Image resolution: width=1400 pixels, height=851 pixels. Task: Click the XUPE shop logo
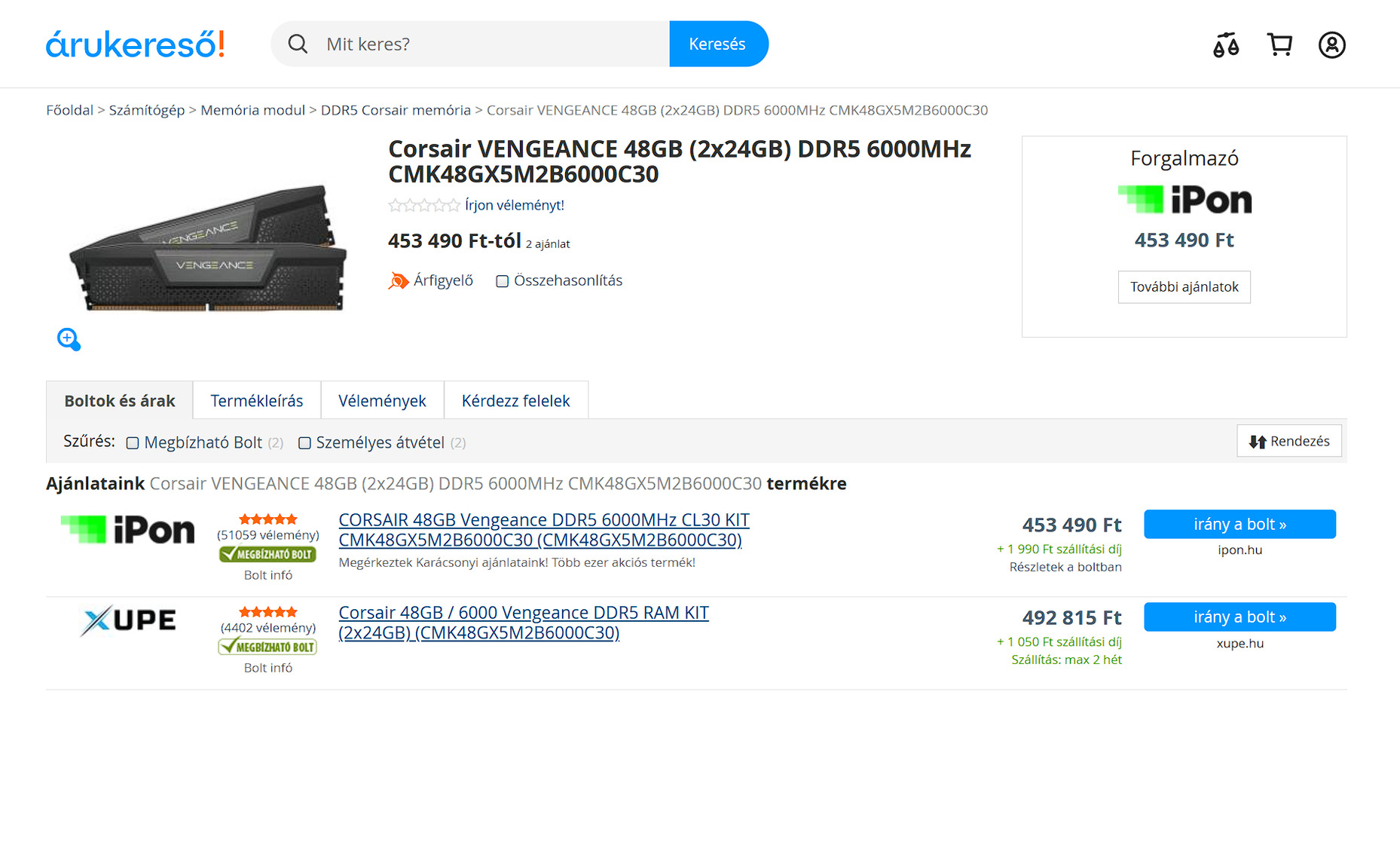click(128, 620)
